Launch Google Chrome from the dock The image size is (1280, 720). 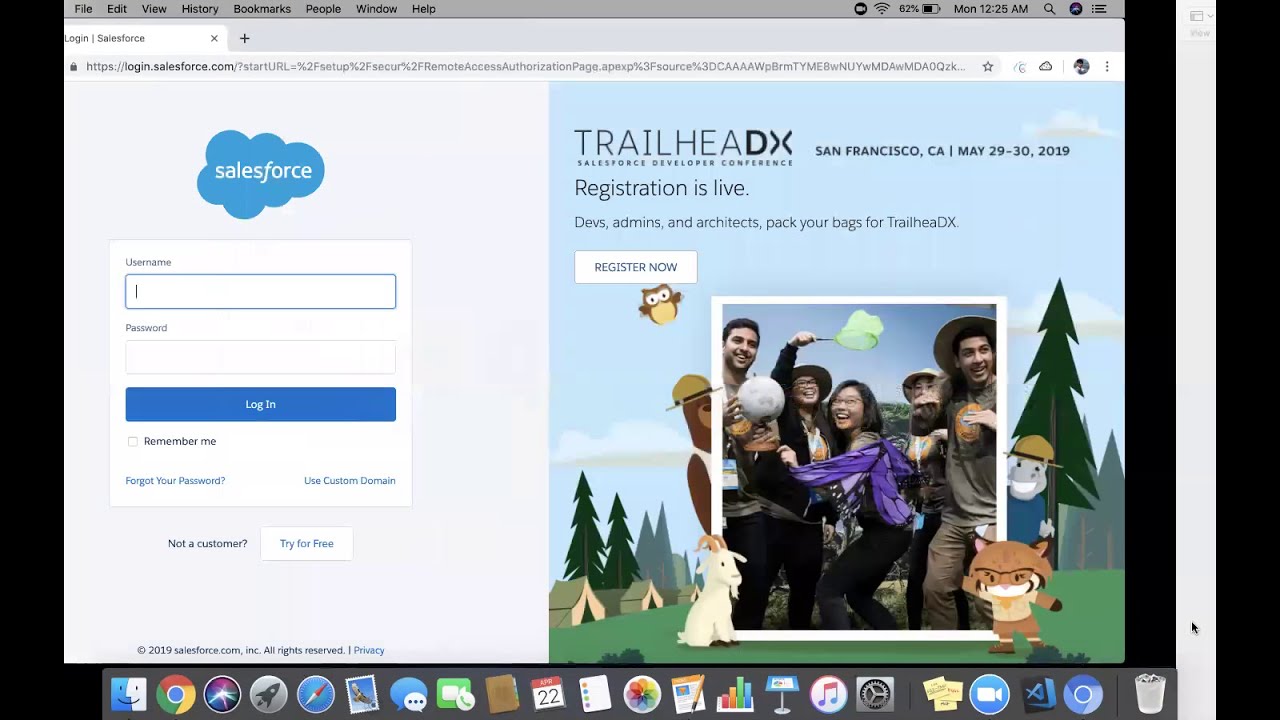[175, 695]
